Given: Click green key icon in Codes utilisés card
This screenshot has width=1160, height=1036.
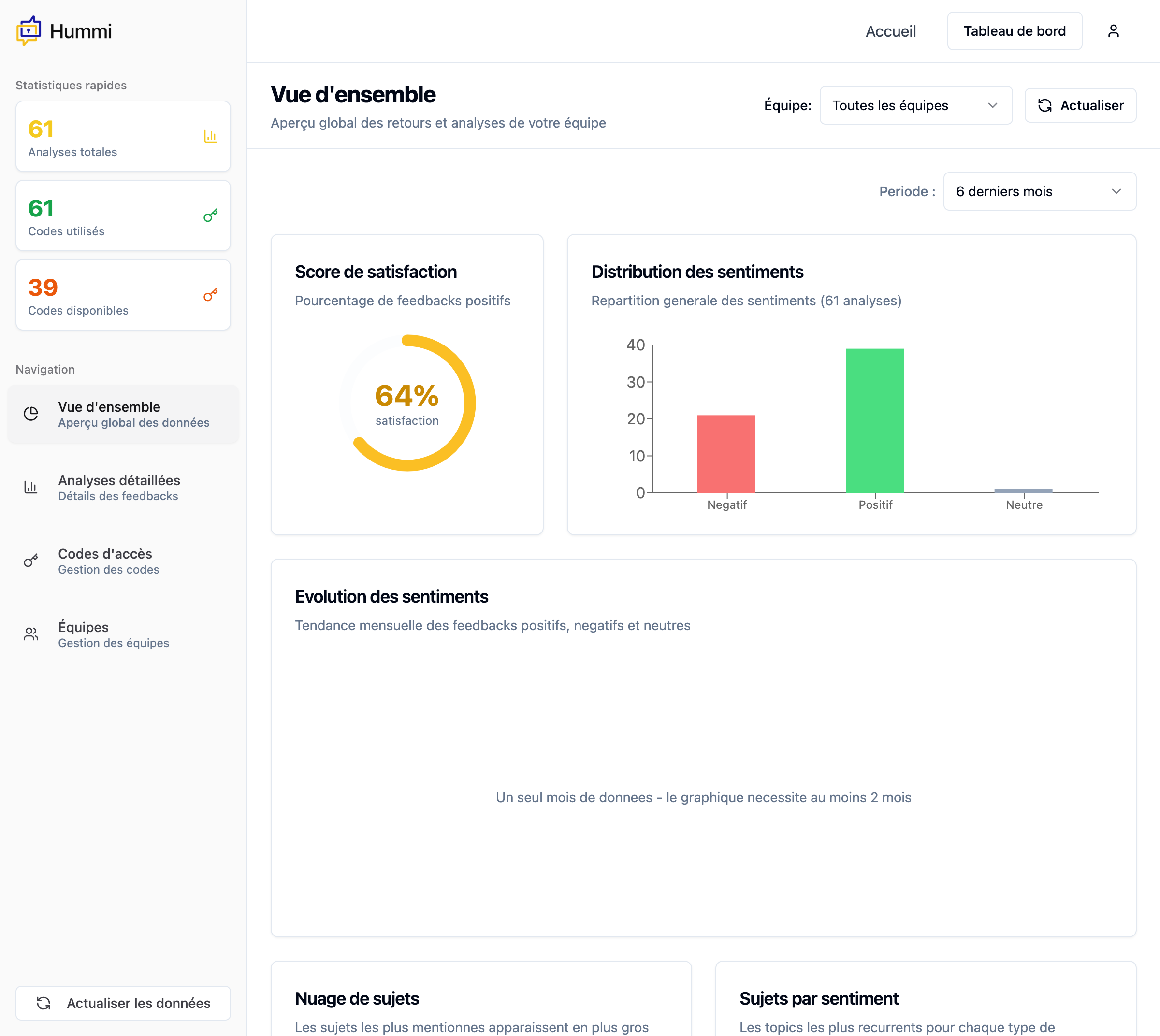Looking at the screenshot, I should tap(210, 216).
